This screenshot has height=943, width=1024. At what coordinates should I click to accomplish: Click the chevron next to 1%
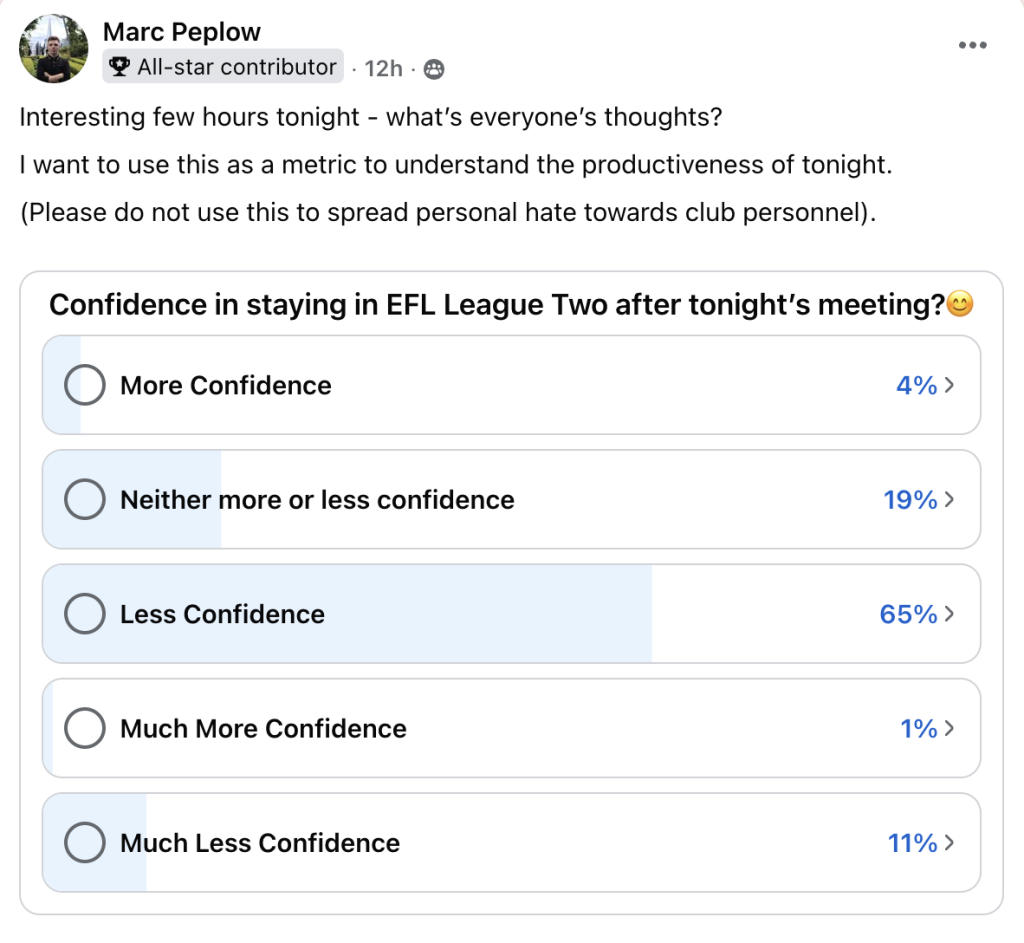pos(949,728)
